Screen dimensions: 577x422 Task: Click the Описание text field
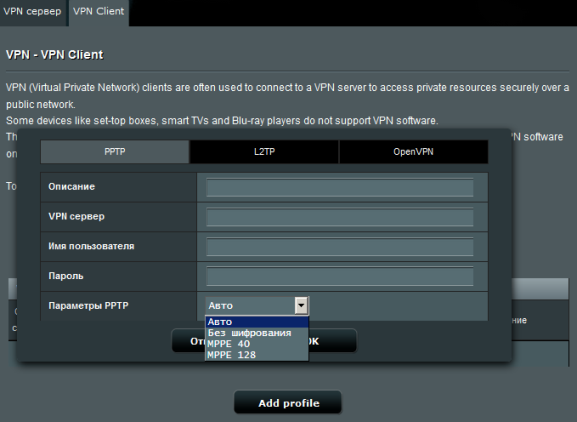tap(340, 188)
